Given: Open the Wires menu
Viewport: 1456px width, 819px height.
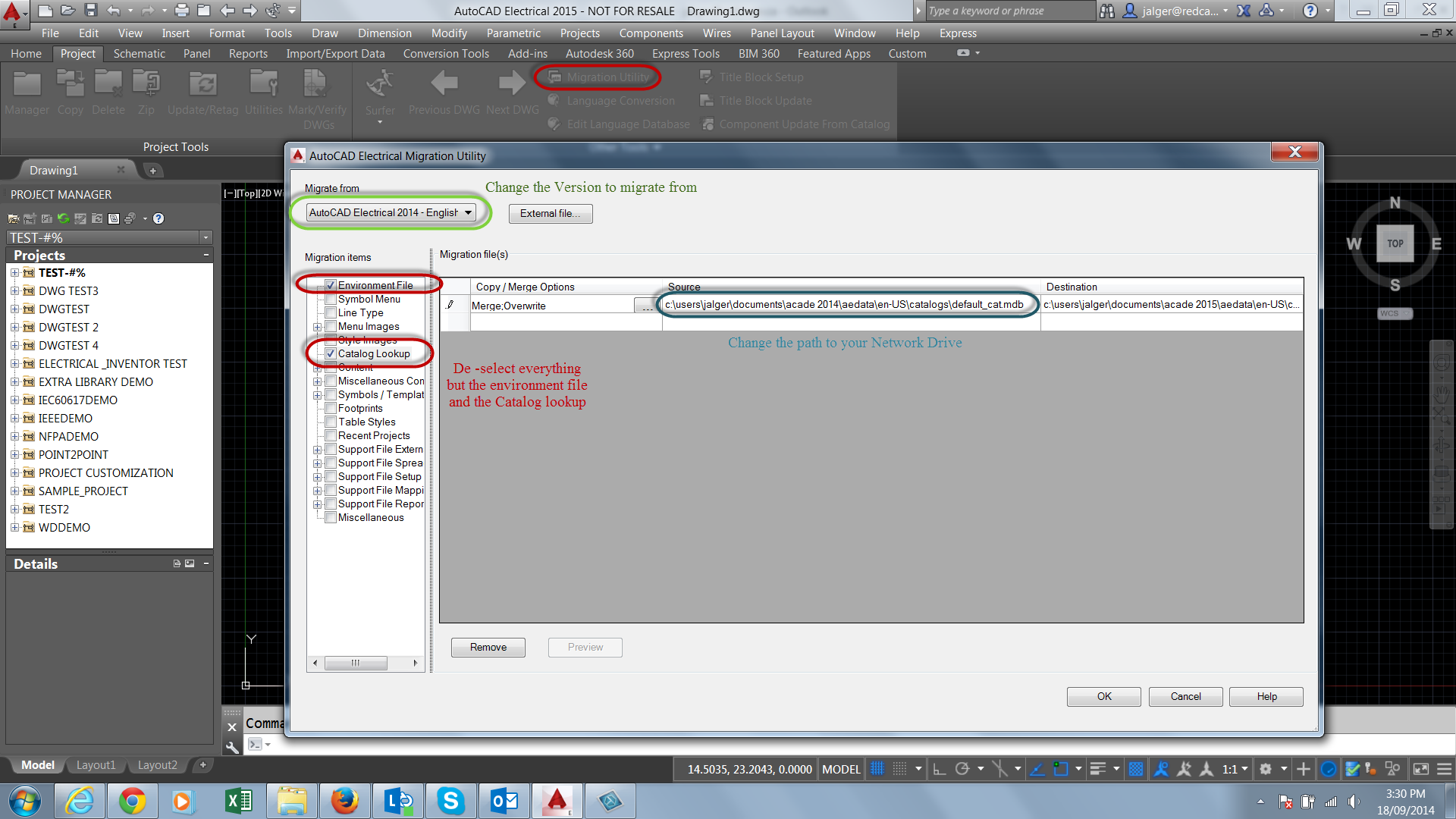Looking at the screenshot, I should 716,33.
